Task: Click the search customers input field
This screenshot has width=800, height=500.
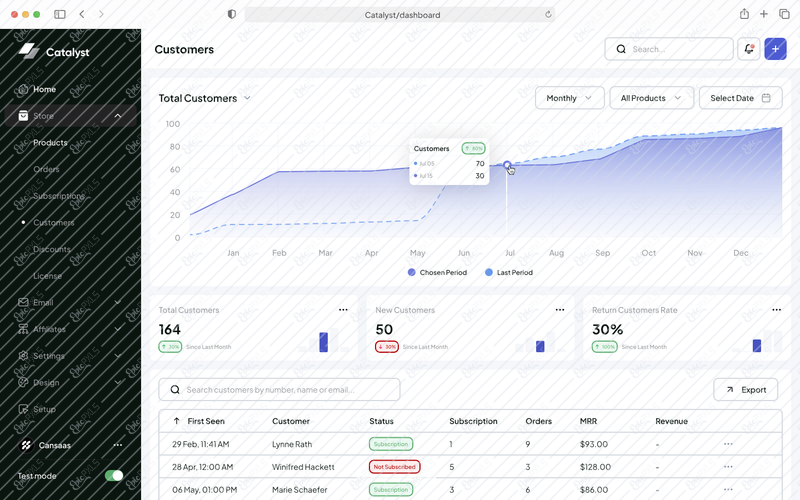Action: click(279, 390)
